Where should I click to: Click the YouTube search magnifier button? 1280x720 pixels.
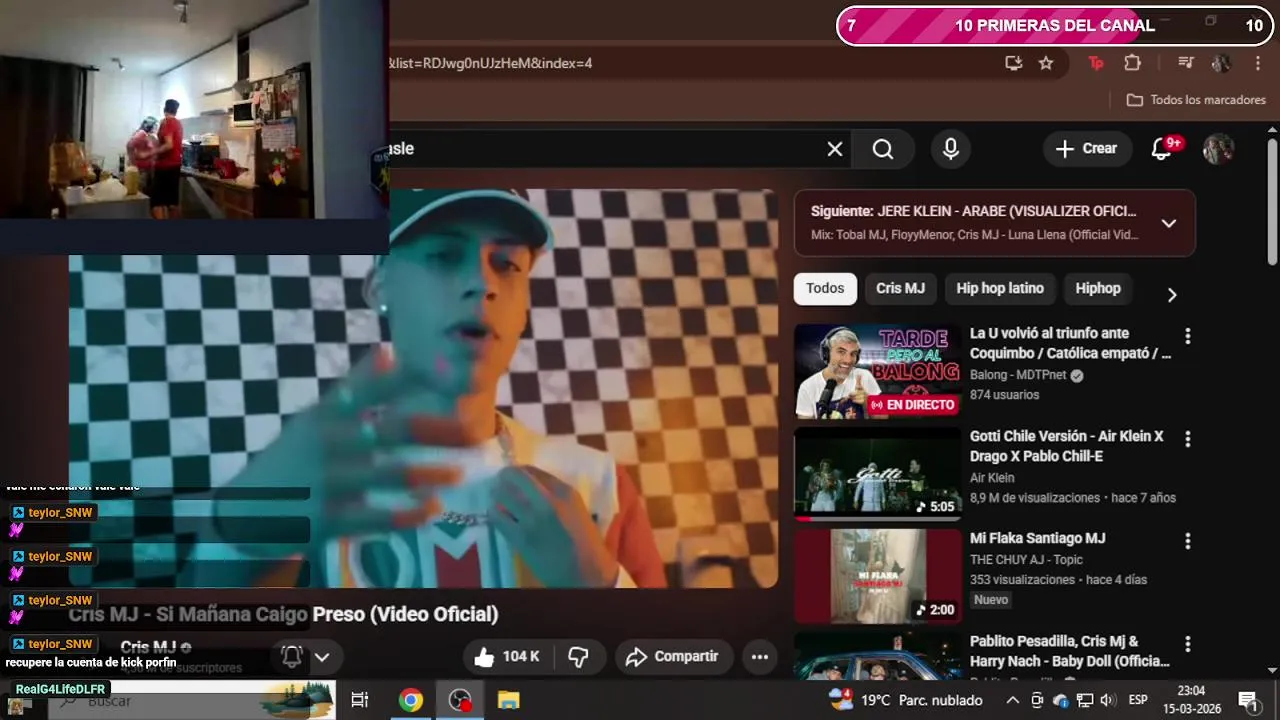click(x=883, y=149)
